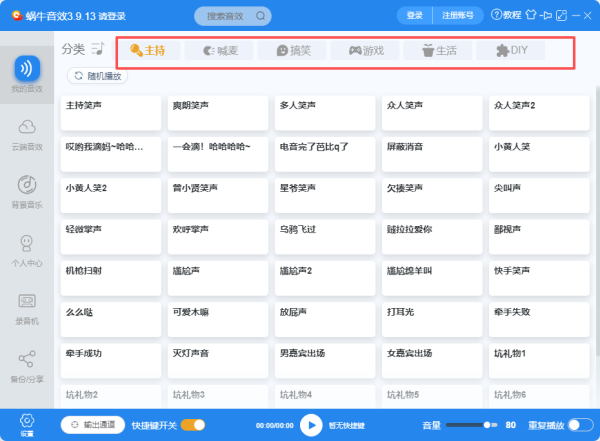Play the 牵手失败 sound card
The height and width of the screenshot is (441, 600).
539,320
